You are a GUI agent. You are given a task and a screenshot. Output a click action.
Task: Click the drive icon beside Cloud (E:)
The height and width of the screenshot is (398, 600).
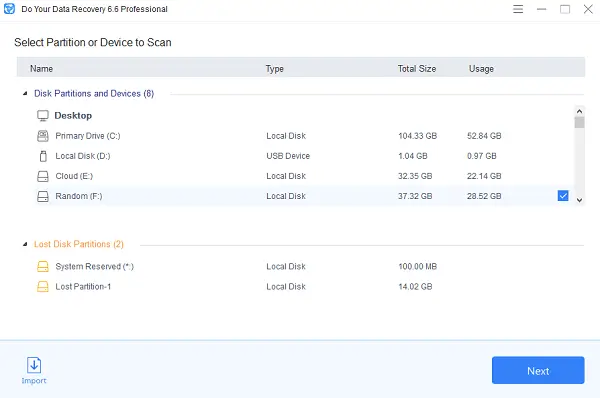pyautogui.click(x=43, y=176)
